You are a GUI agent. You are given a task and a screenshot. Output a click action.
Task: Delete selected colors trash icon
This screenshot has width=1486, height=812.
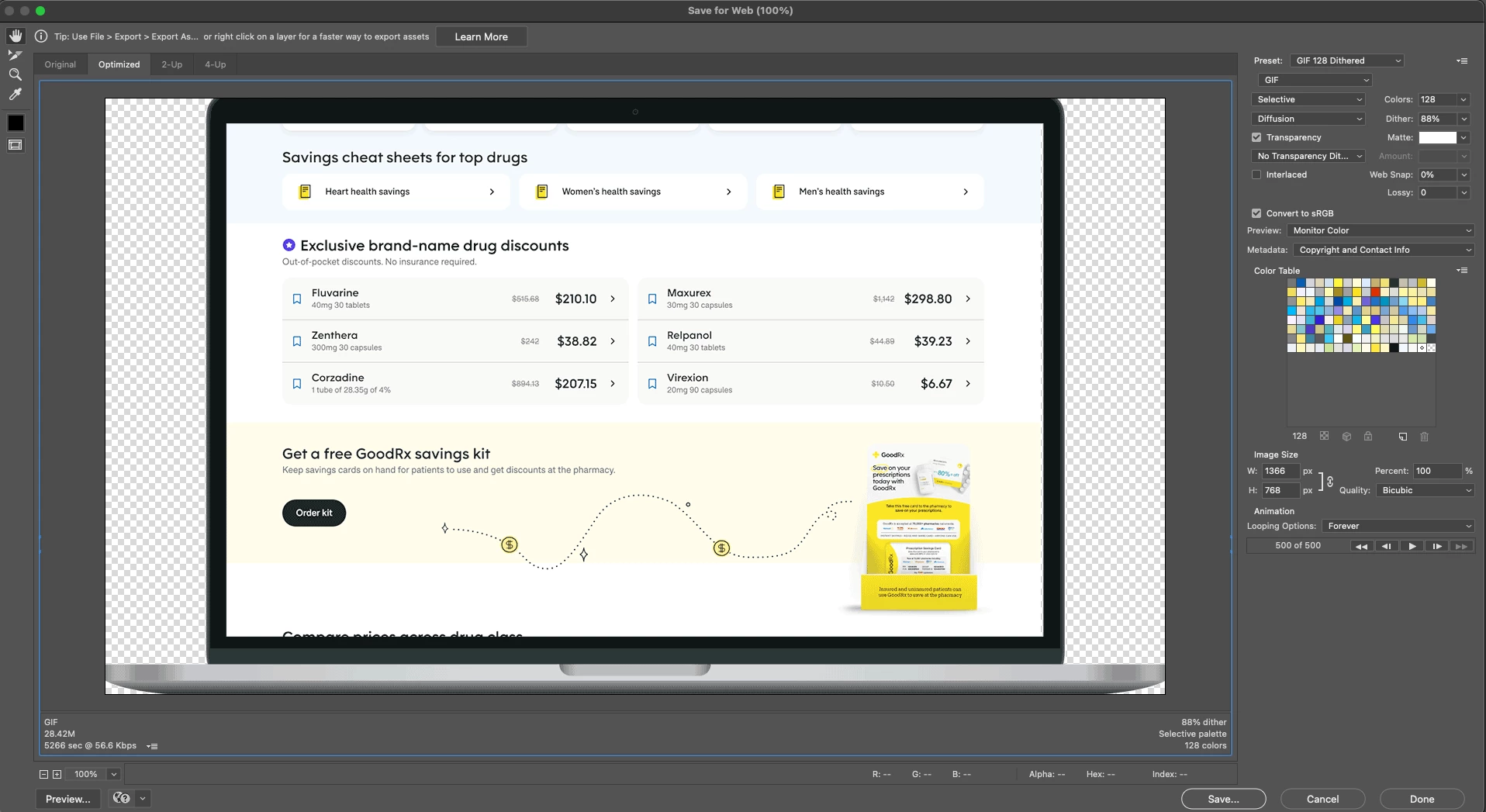(x=1425, y=437)
